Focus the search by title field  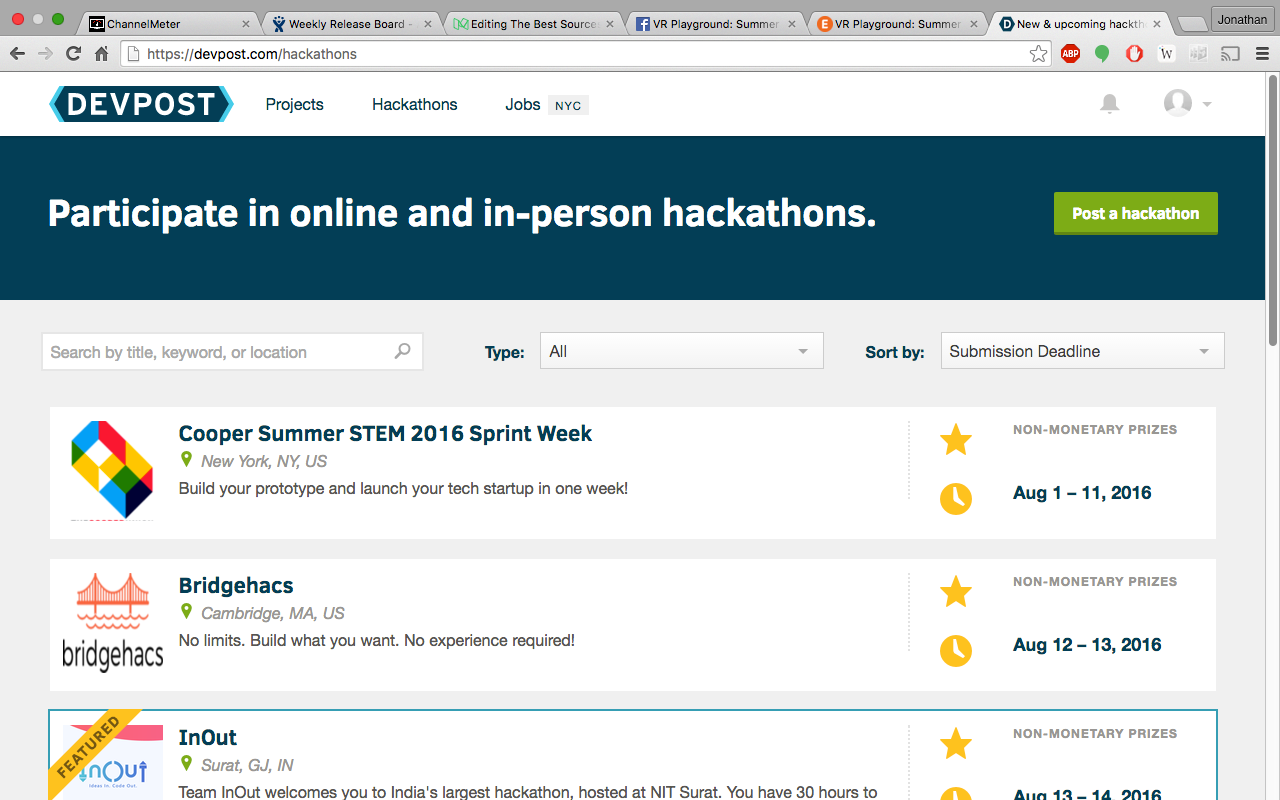232,351
